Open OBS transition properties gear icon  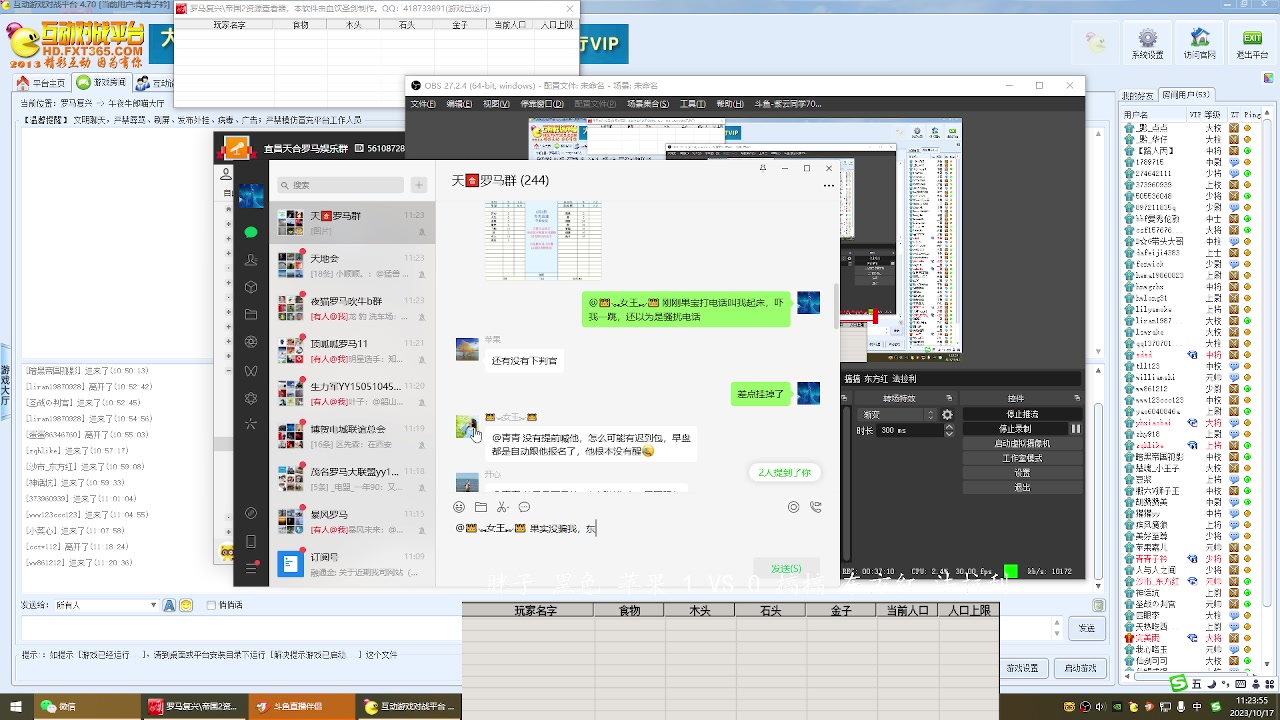point(947,415)
